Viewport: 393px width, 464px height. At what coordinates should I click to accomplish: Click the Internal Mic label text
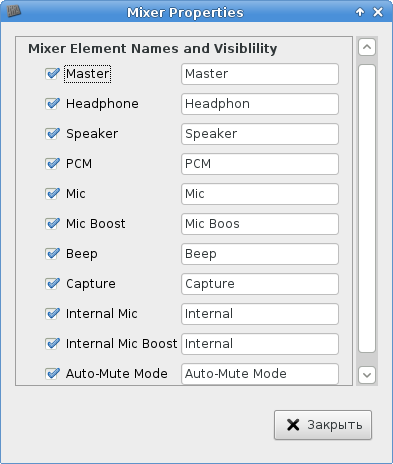(x=102, y=314)
